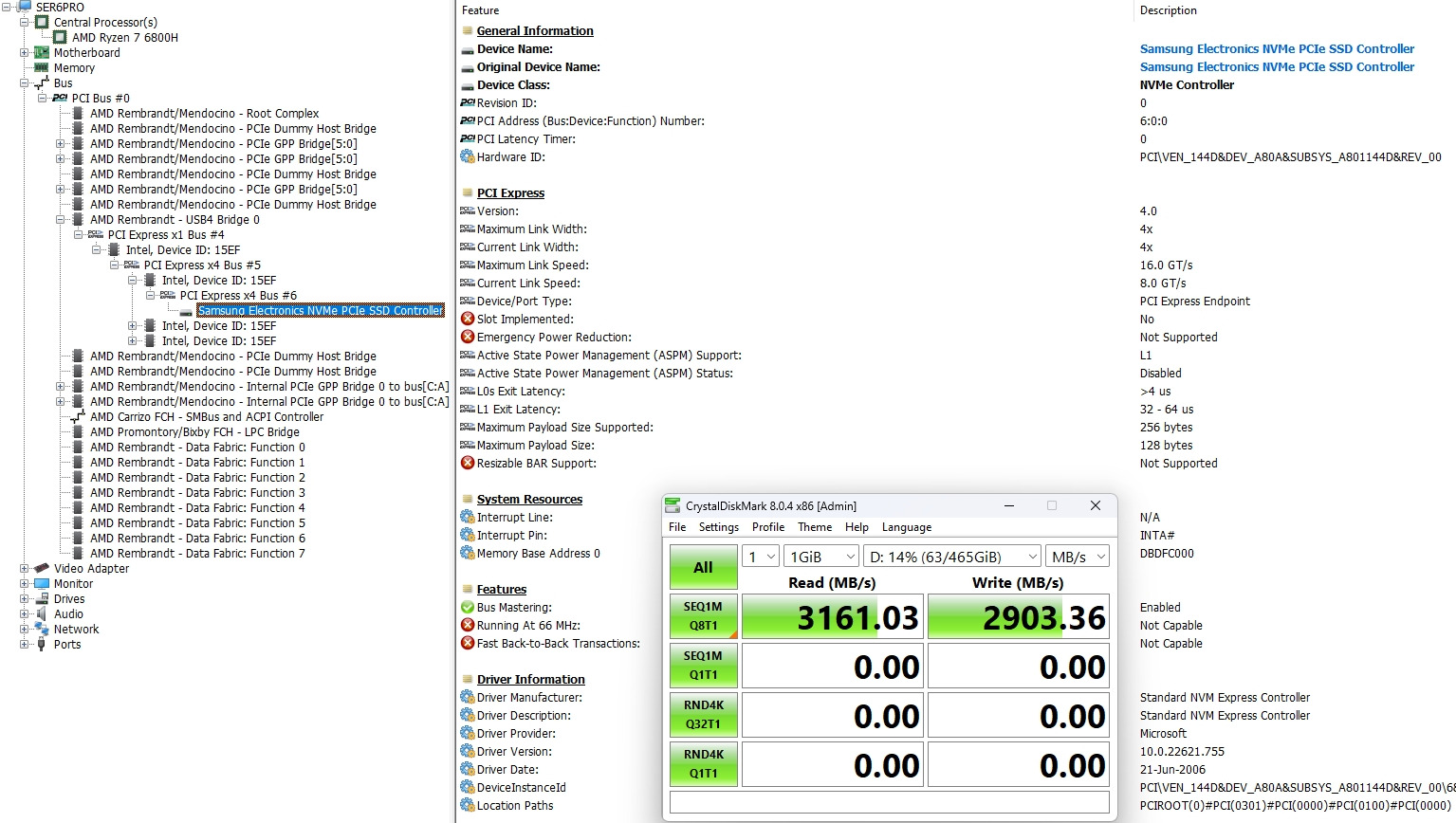The image size is (1456, 823).
Task: Click the green check icon beside Bus Mastering
Action: click(x=468, y=607)
